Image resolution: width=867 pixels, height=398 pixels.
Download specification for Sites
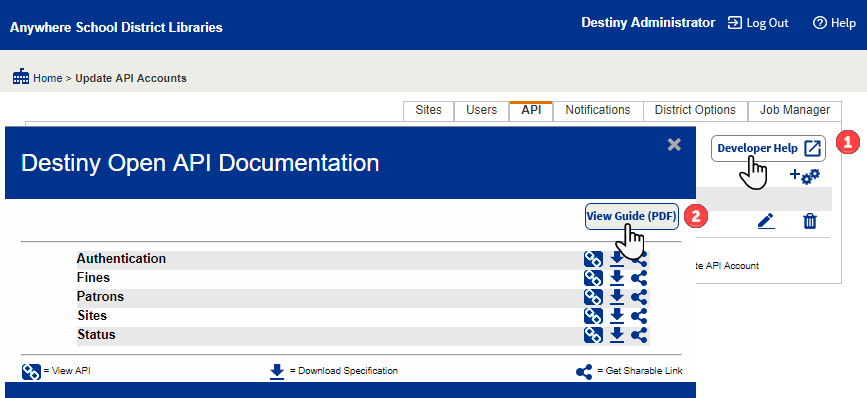[x=617, y=316]
